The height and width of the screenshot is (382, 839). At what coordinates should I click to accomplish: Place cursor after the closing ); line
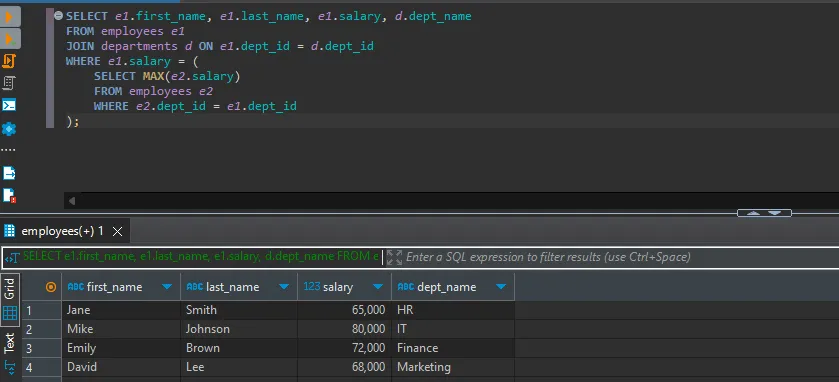click(80, 121)
